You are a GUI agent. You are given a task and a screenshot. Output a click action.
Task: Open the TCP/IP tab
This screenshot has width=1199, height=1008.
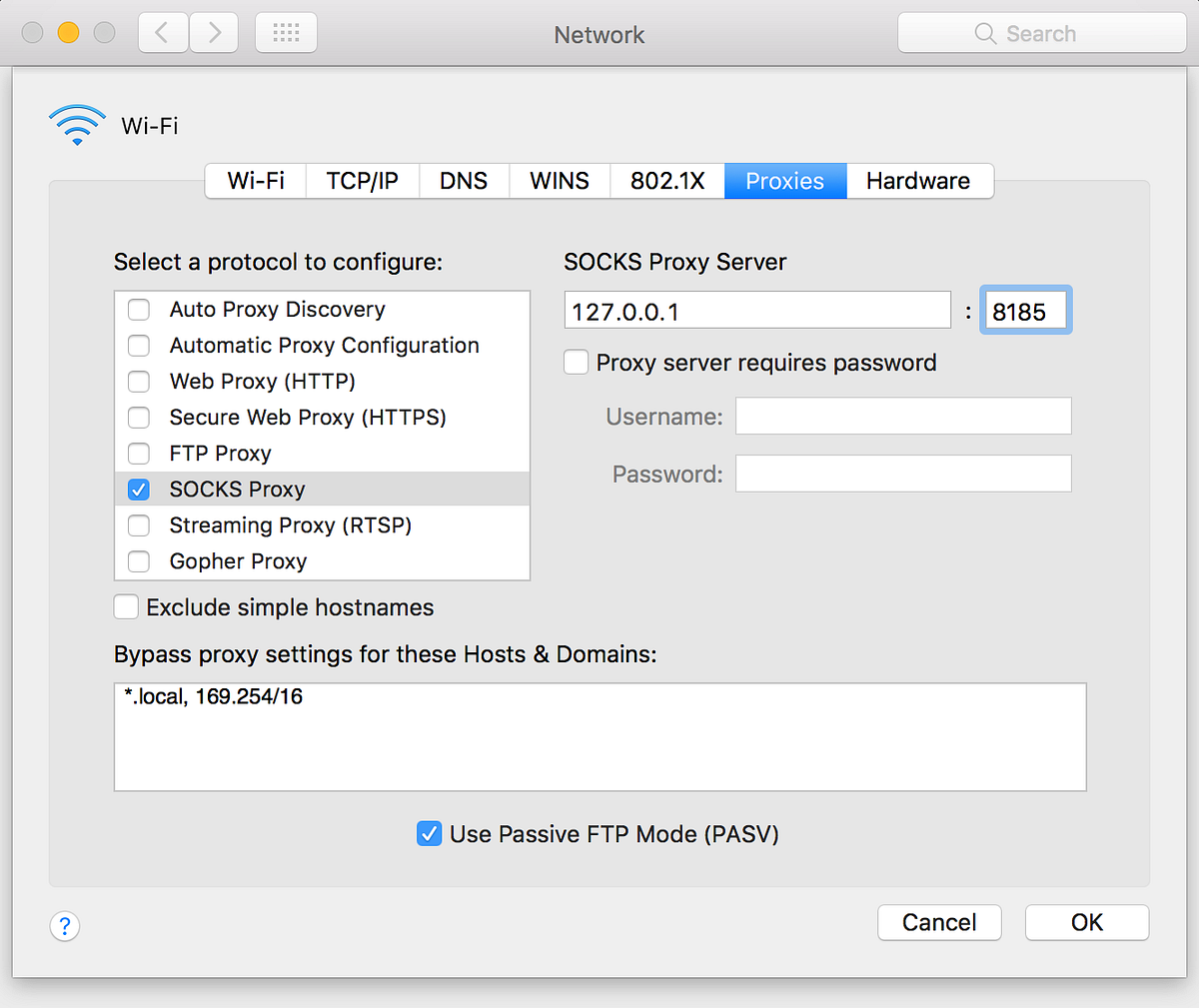pos(362,181)
